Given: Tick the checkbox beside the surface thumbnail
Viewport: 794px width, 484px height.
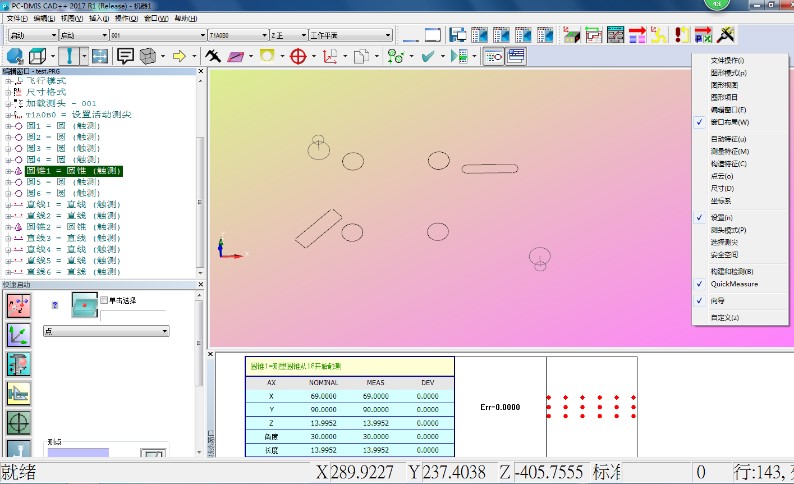Looking at the screenshot, I should (104, 300).
